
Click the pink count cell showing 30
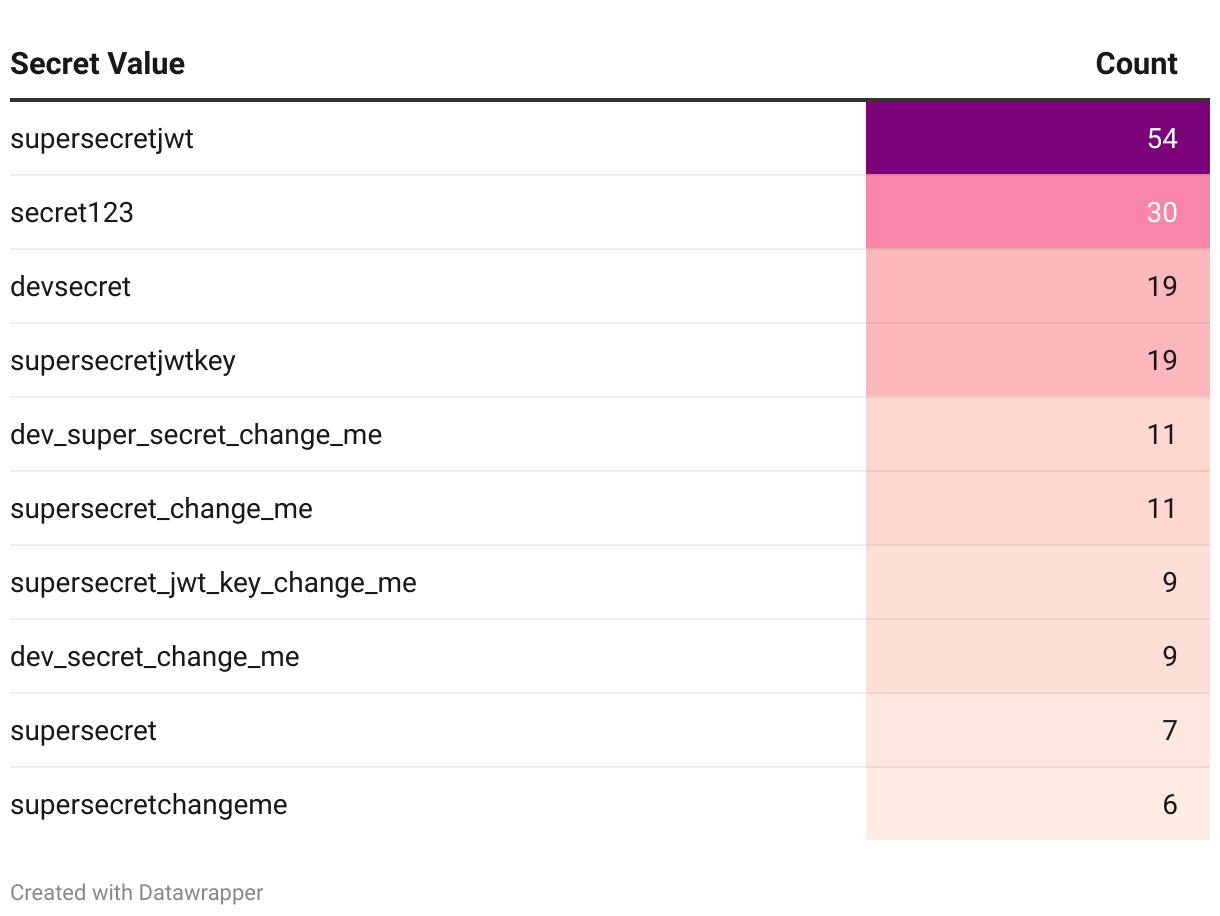pos(1037,213)
